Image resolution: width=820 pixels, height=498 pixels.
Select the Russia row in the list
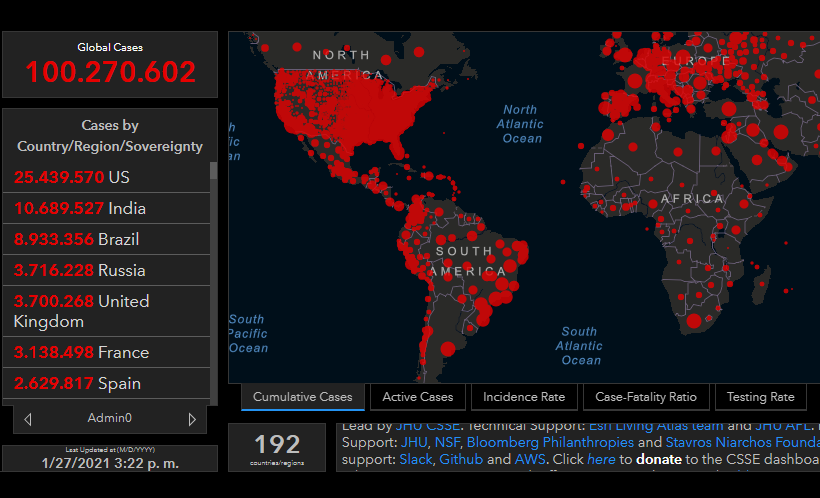pos(108,270)
